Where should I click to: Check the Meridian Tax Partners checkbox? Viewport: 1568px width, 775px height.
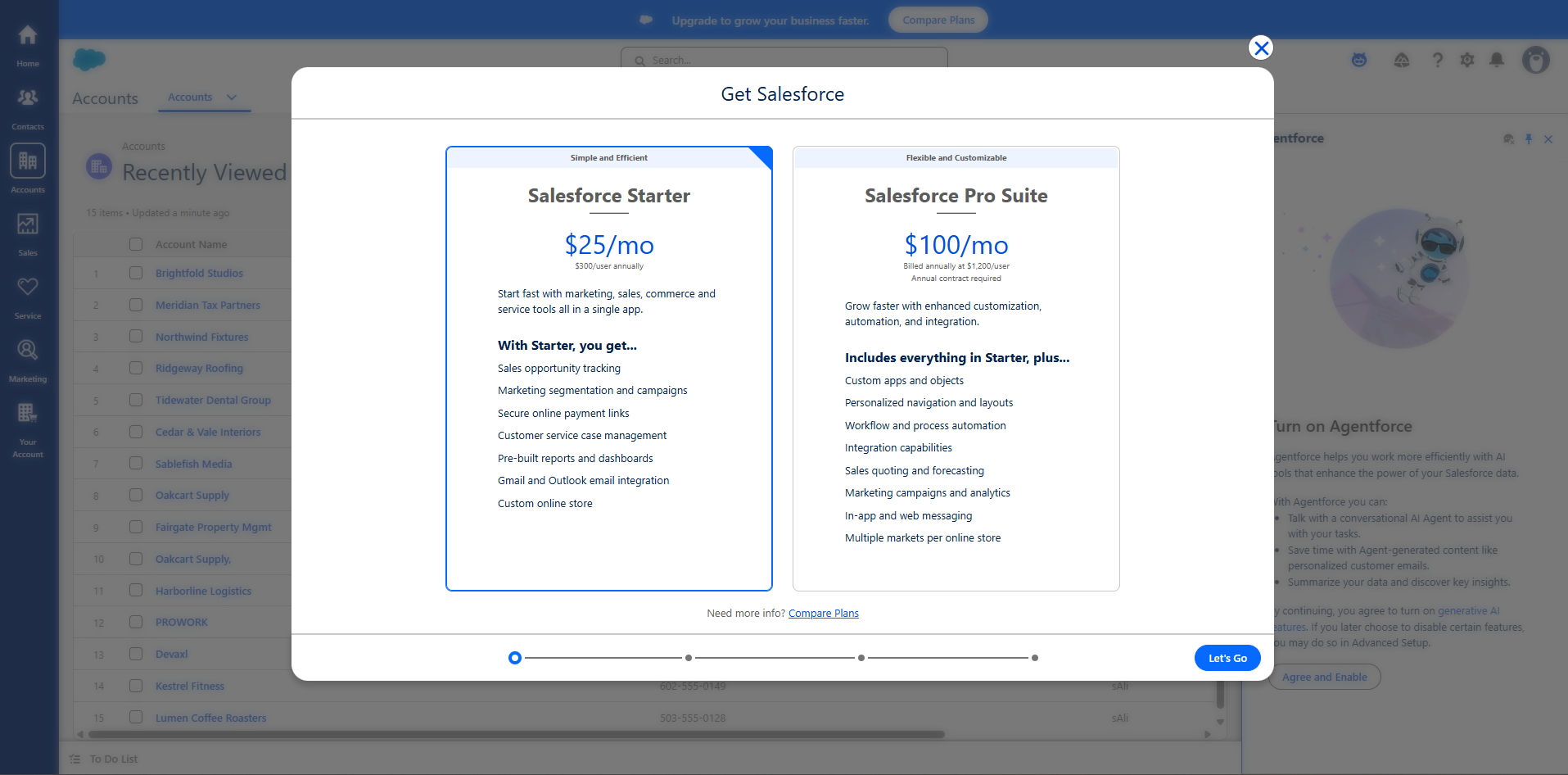coord(136,305)
